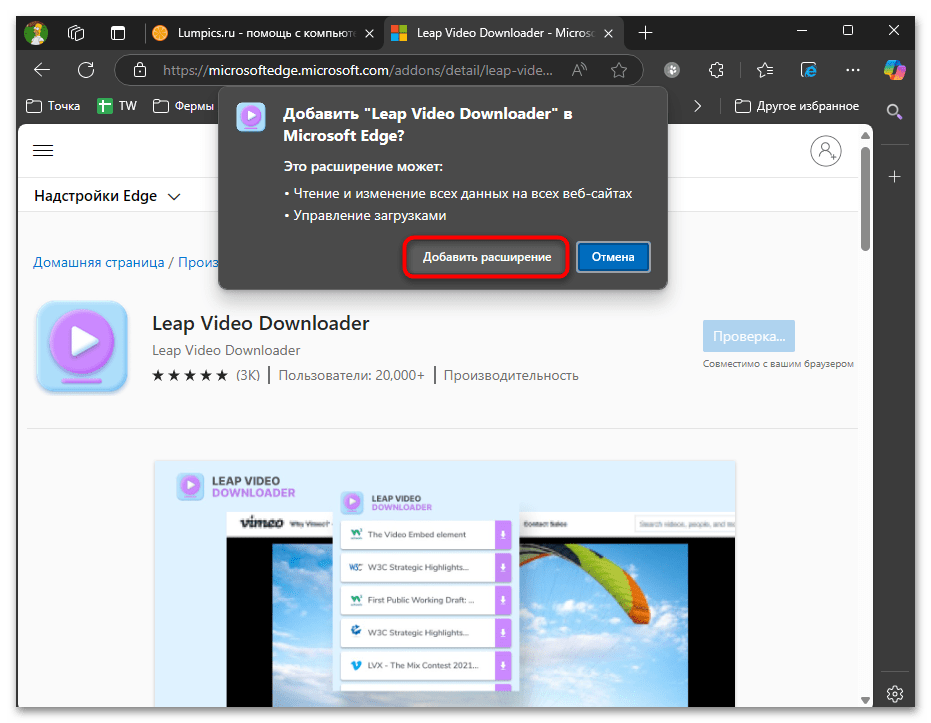Screen dimensions: 931x723
Task: Open the Точка favorites folder
Action: click(x=53, y=106)
